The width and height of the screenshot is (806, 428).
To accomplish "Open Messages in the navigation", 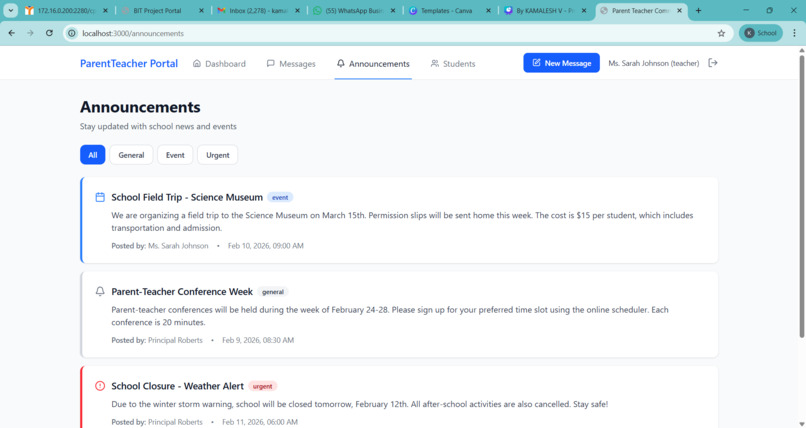I will pos(291,64).
